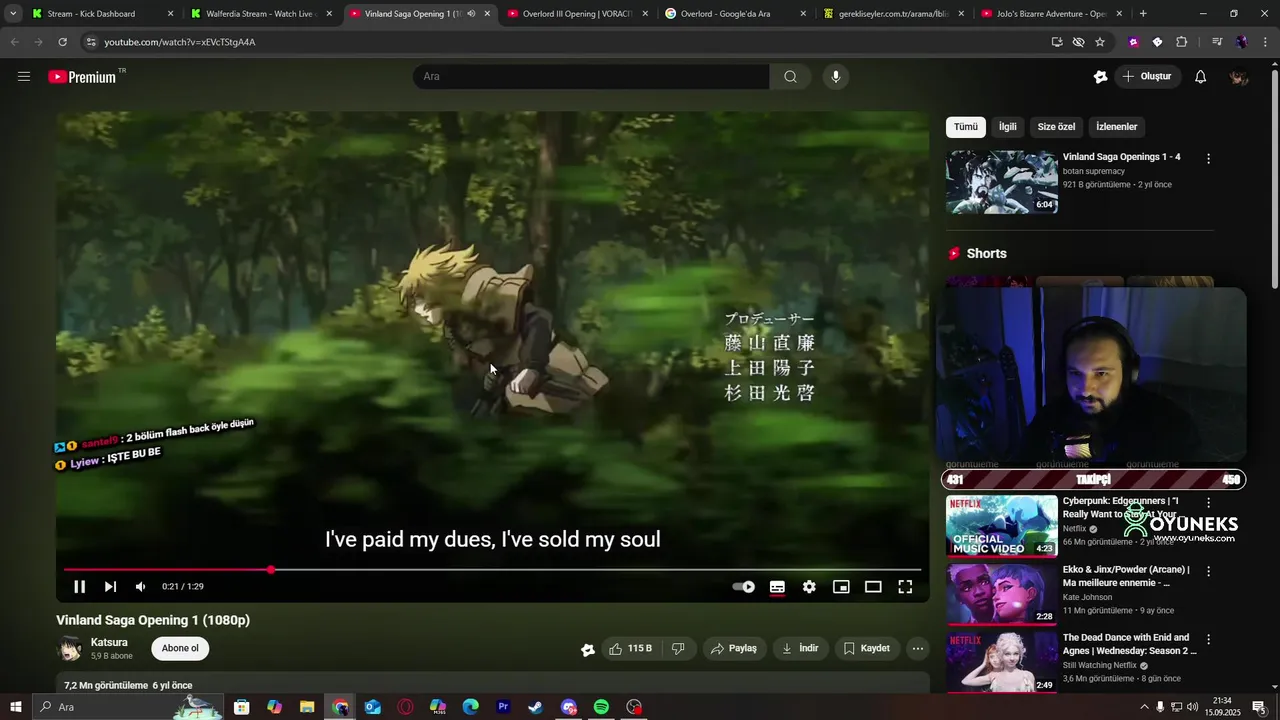This screenshot has width=1280, height=720.
Task: Toggle subtitles/closed captions button
Action: tap(777, 587)
